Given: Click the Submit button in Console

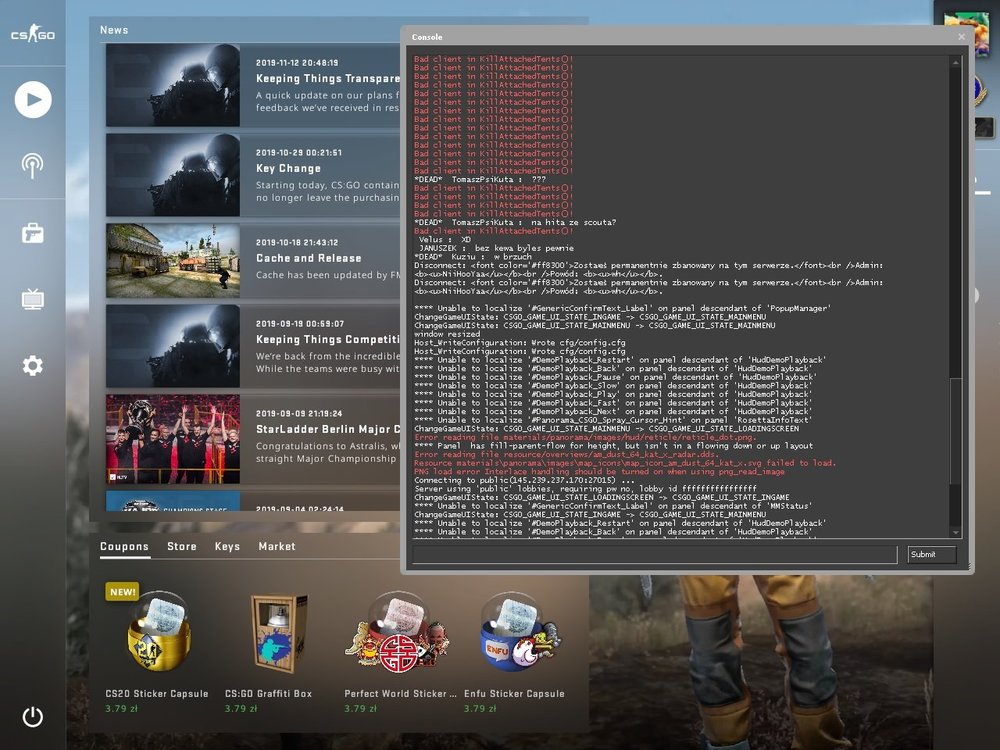Looking at the screenshot, I should click(x=932, y=555).
